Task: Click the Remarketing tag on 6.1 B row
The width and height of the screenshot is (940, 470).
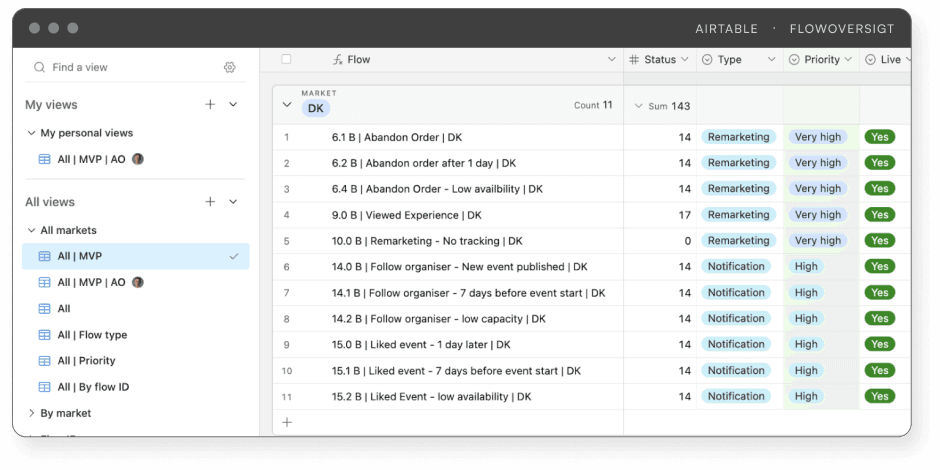Action: (739, 137)
